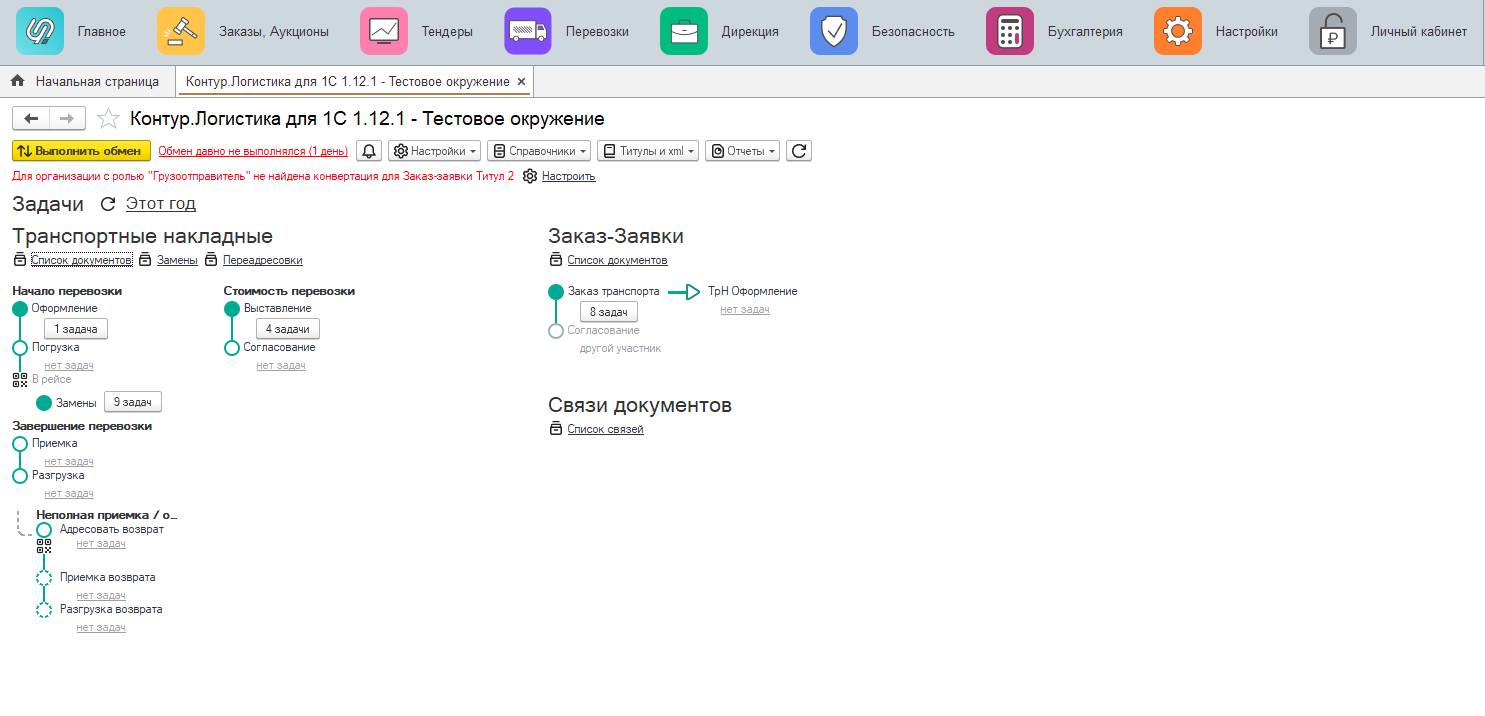
Task: Click the Разгрузка stage circle
Action: 20,476
